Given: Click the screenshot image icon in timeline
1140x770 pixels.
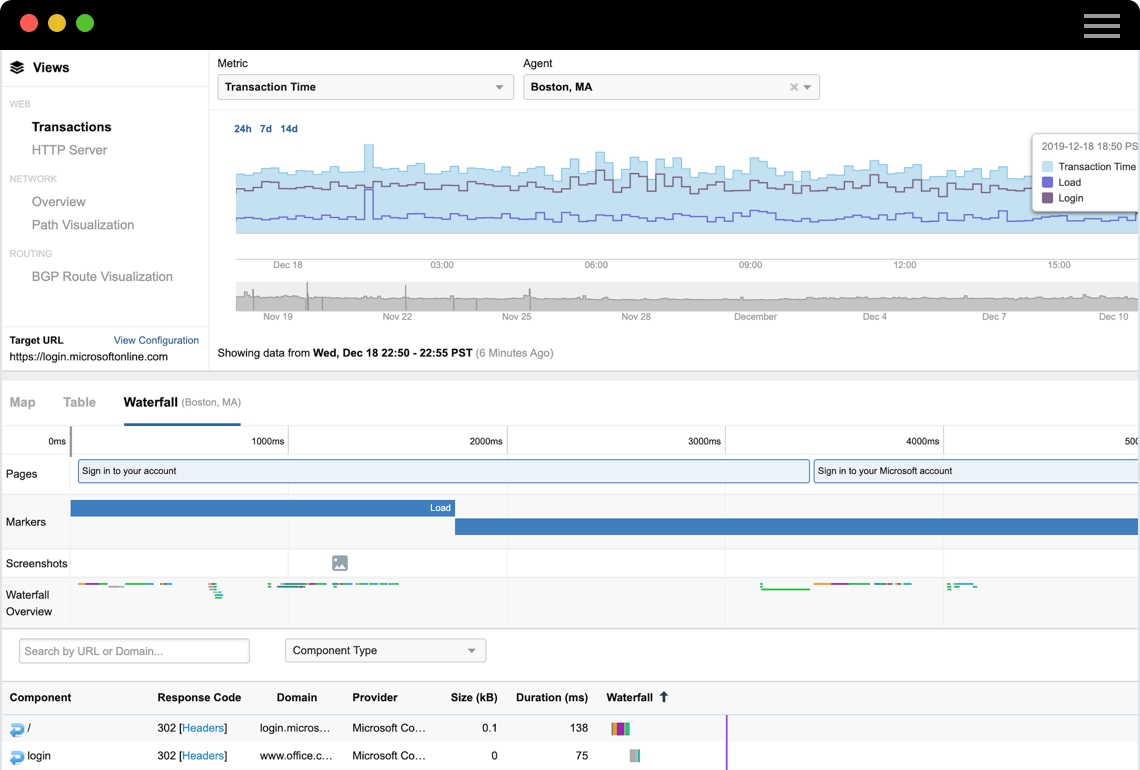Looking at the screenshot, I should [x=340, y=564].
